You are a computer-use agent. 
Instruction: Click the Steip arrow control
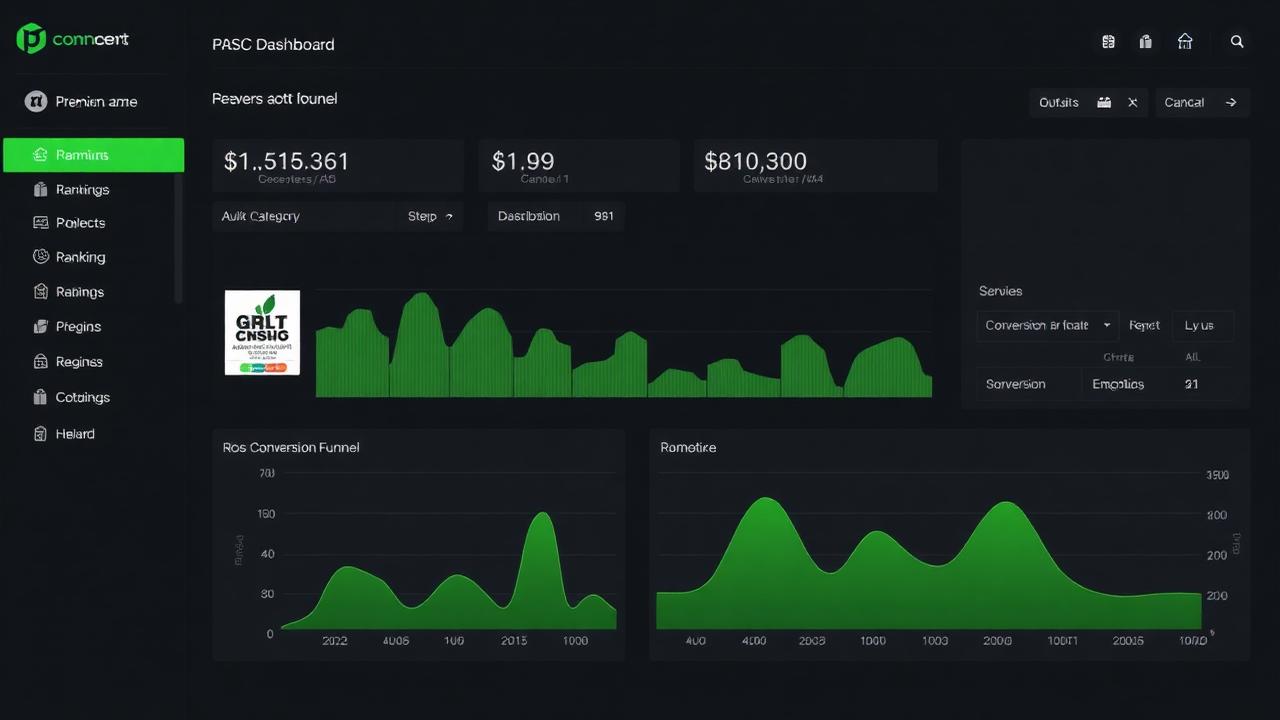coord(448,216)
